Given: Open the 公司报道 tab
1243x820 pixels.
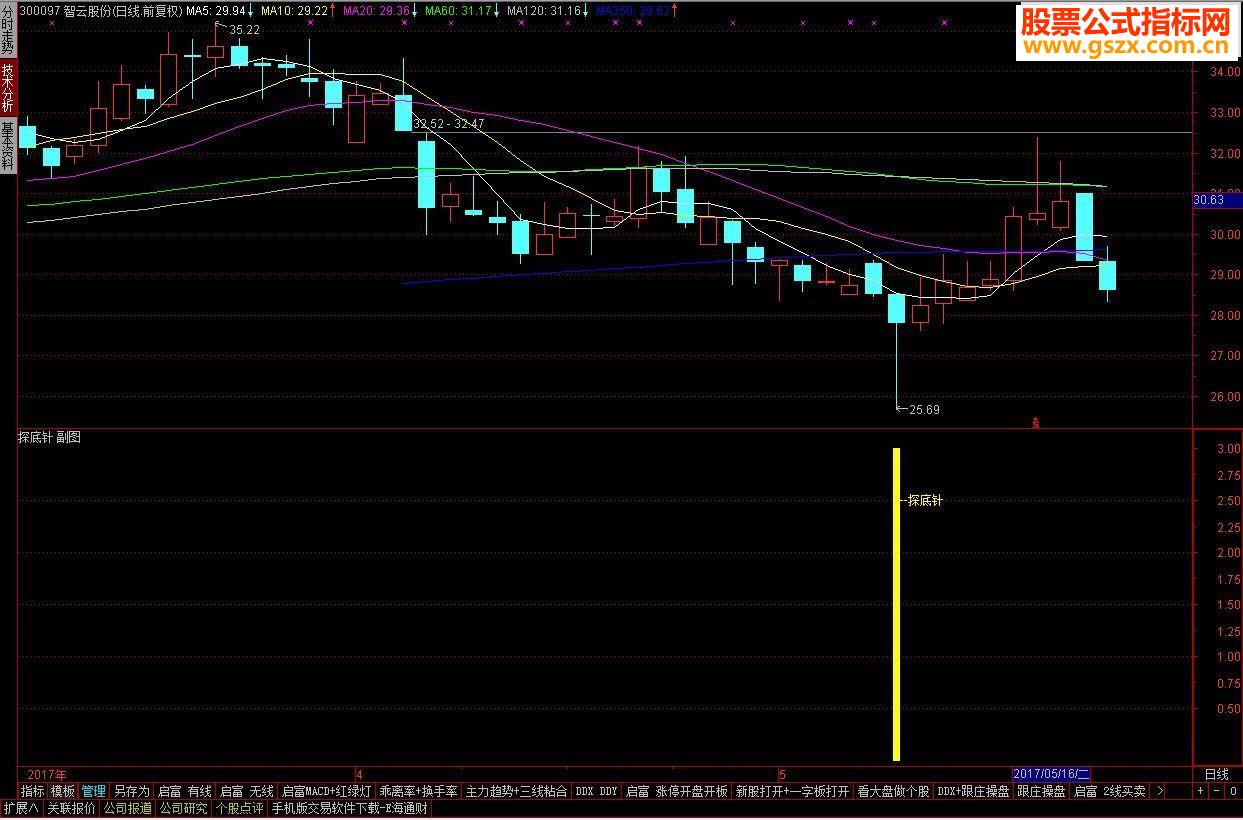Looking at the screenshot, I should click(x=128, y=809).
